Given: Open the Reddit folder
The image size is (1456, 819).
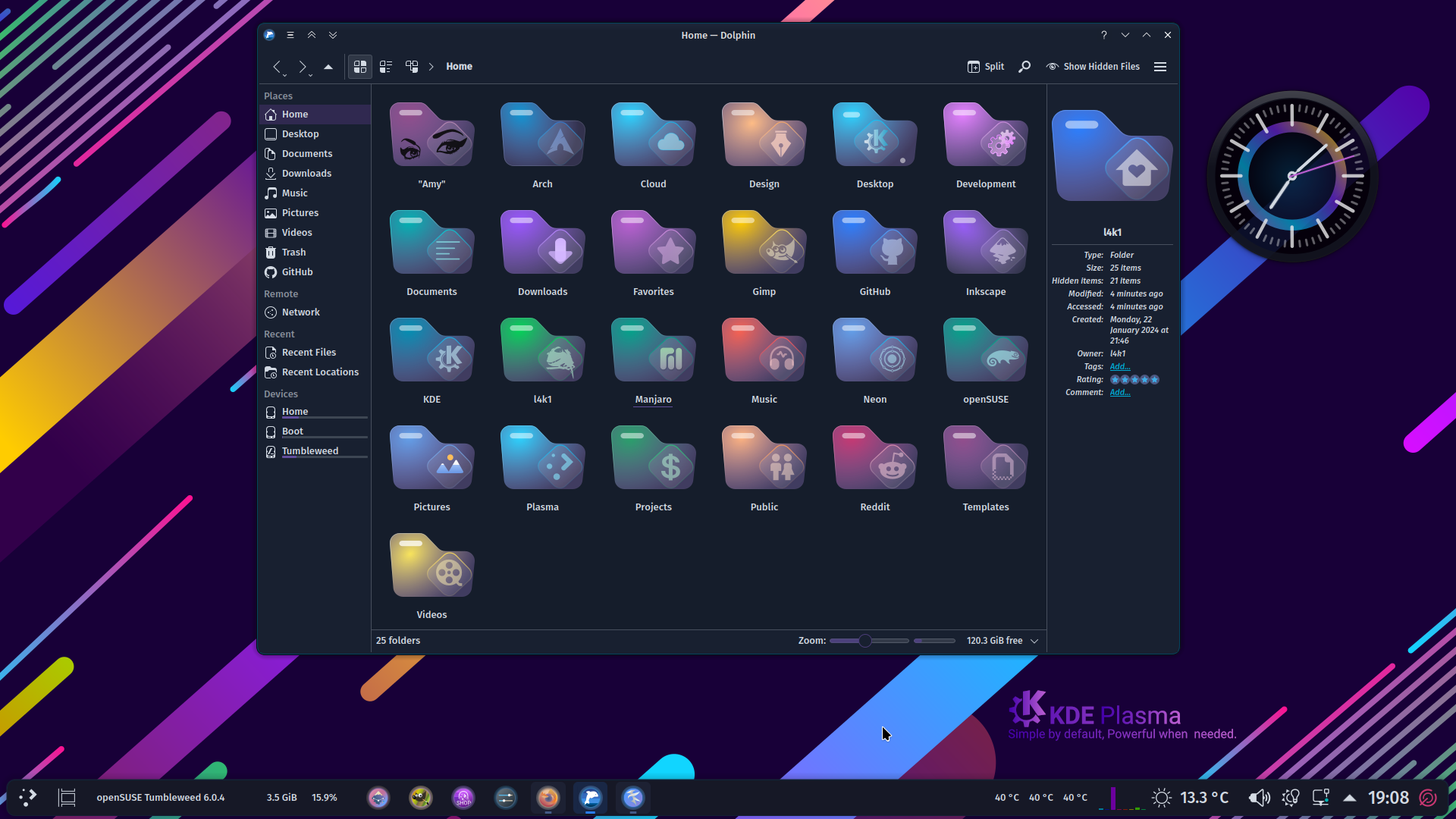Looking at the screenshot, I should [874, 458].
